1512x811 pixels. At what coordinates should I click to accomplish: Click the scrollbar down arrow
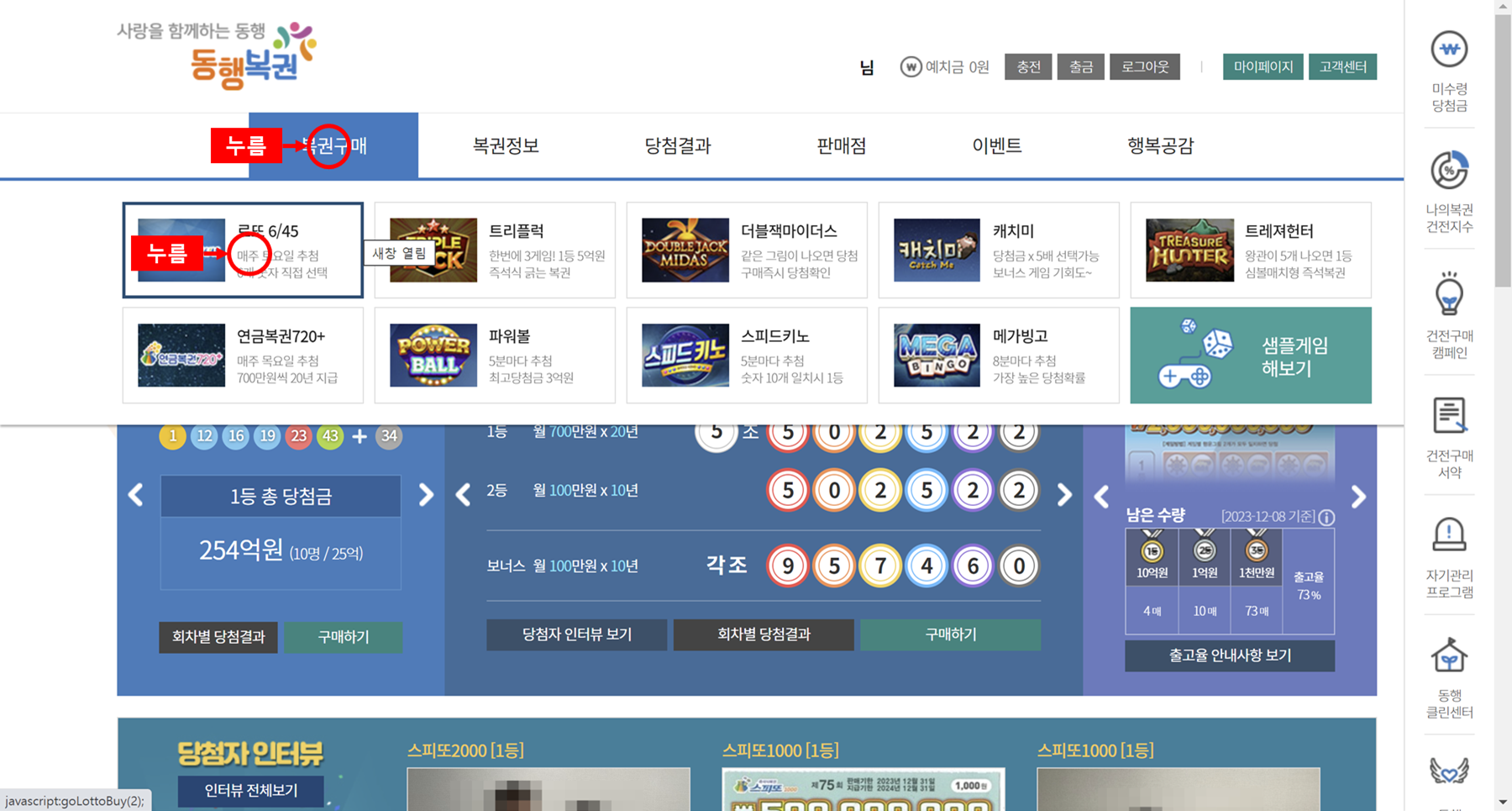tap(1503, 802)
